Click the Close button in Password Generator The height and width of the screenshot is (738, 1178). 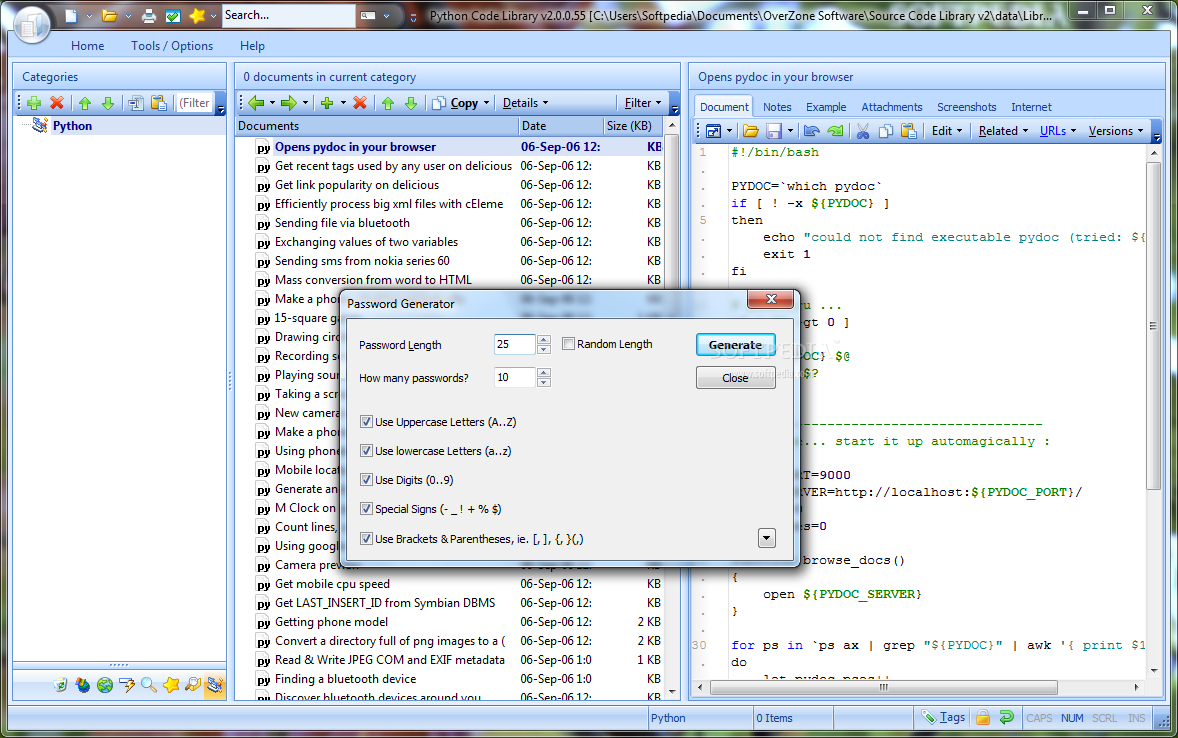click(735, 378)
